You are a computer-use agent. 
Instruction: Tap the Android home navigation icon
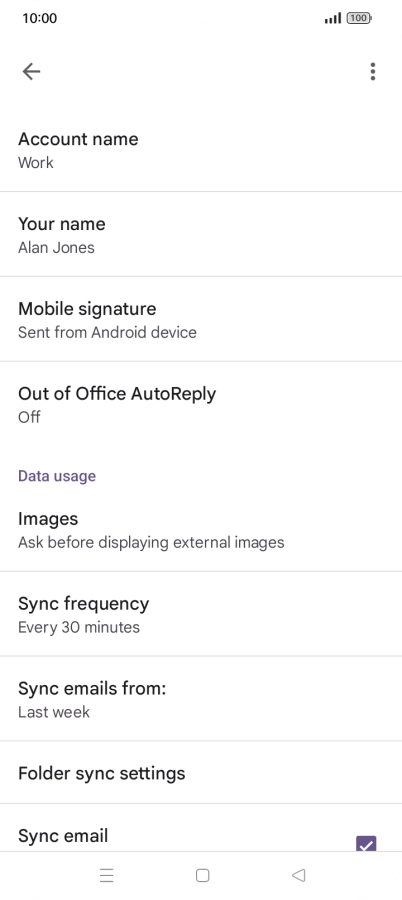point(202,875)
